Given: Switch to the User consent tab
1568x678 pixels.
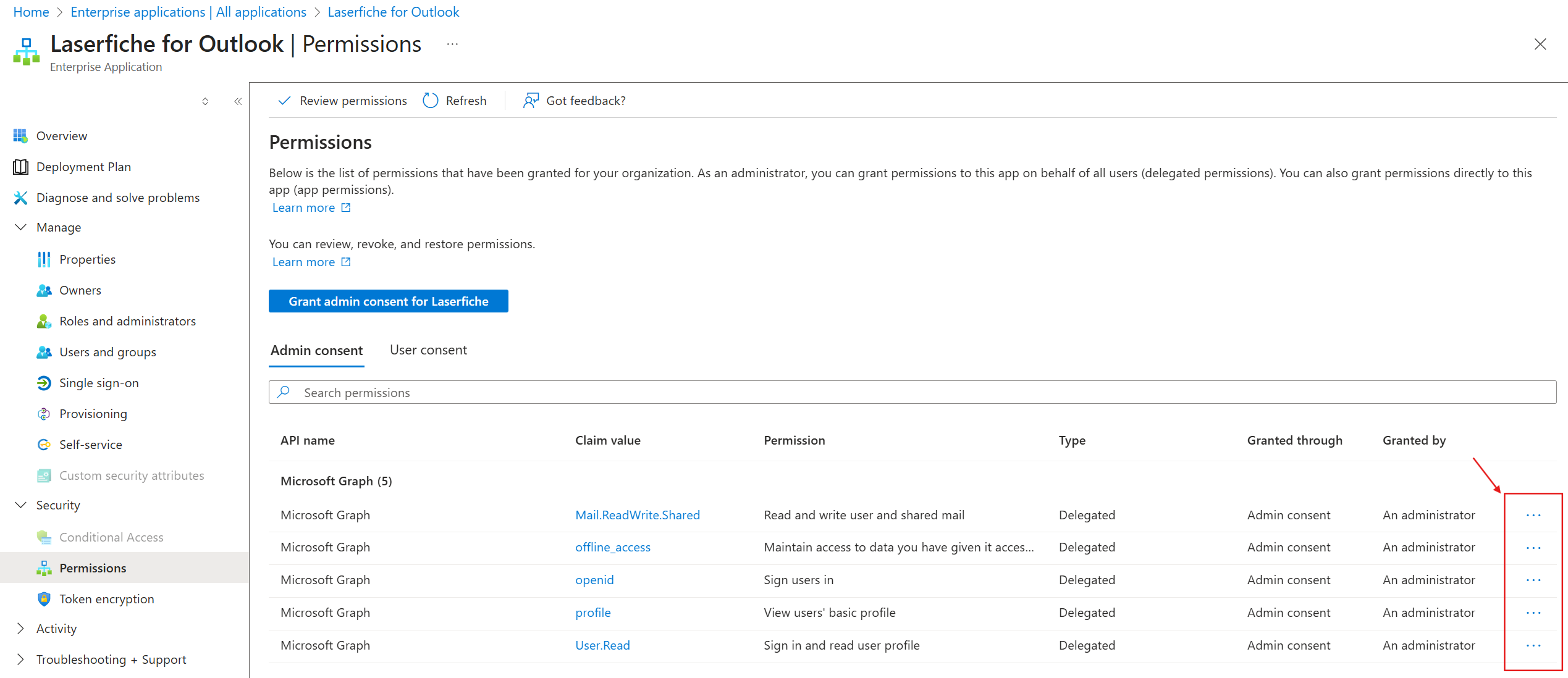Looking at the screenshot, I should (x=428, y=349).
